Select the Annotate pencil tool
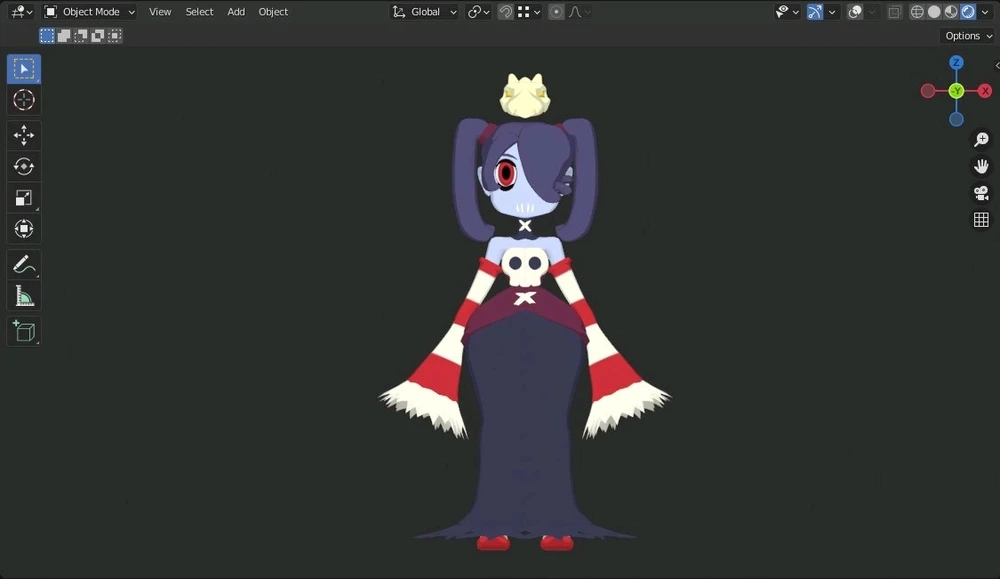1000x579 pixels. click(x=24, y=265)
